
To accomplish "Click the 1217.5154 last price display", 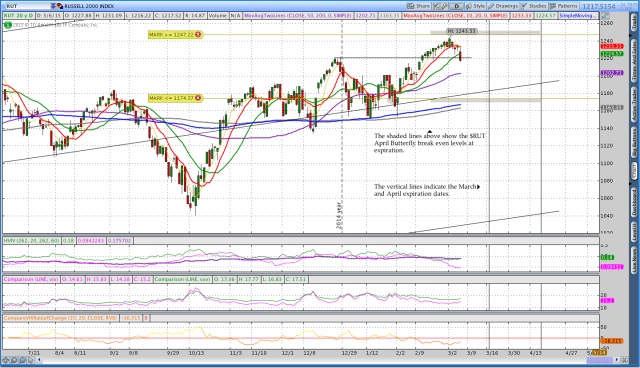I will click(598, 6).
